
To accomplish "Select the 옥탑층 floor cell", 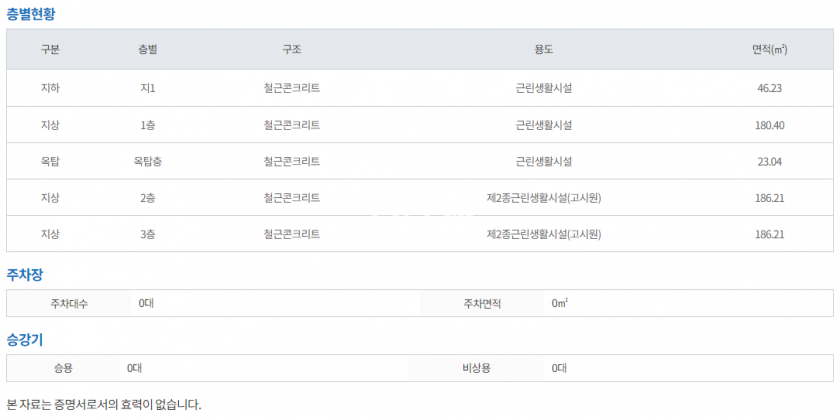I will [148, 161].
